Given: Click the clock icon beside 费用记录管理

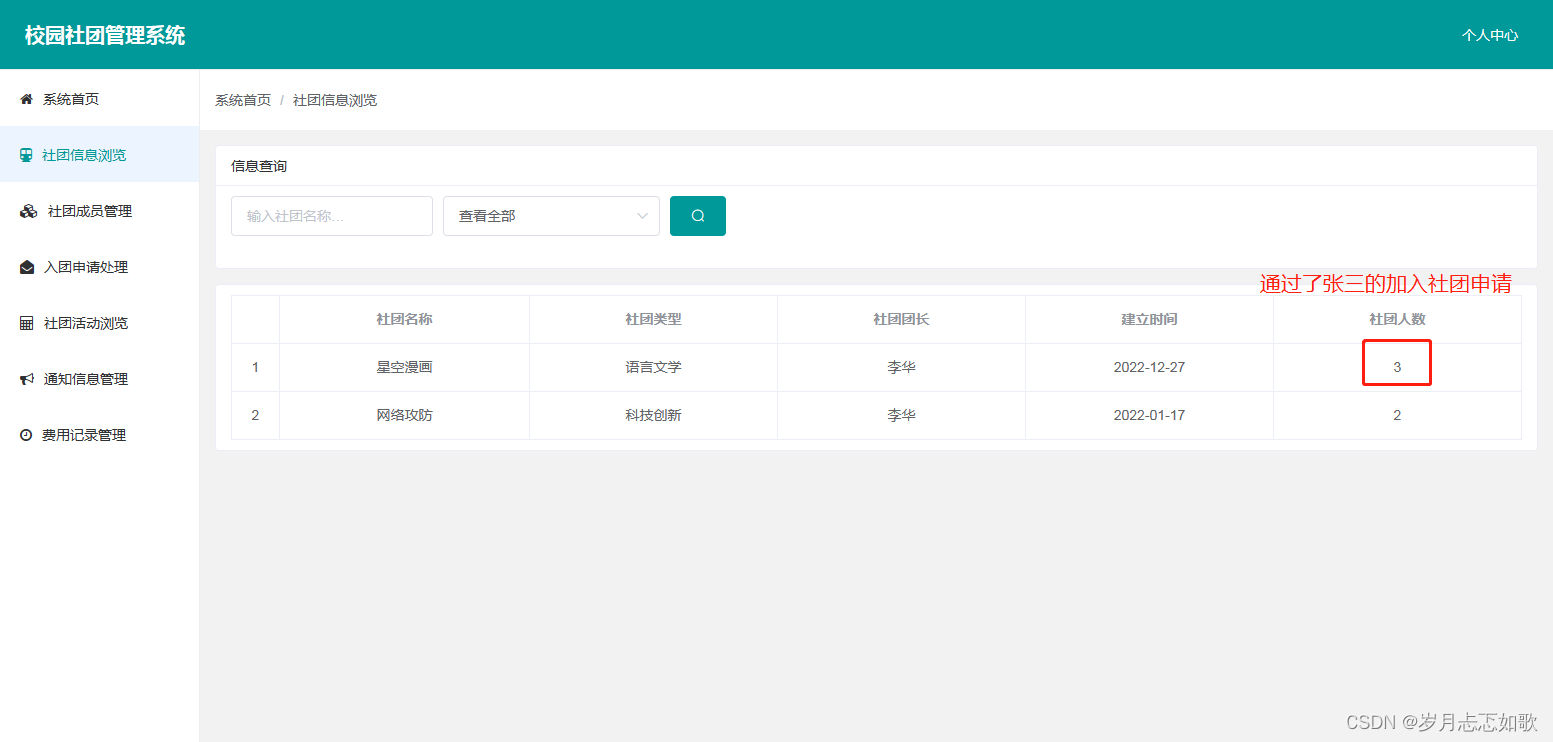Looking at the screenshot, I should click(26, 435).
